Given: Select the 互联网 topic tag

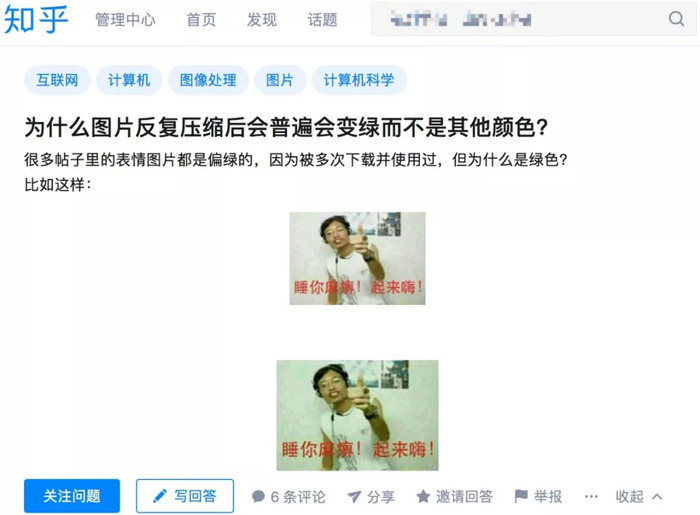Looking at the screenshot, I should pos(57,80).
